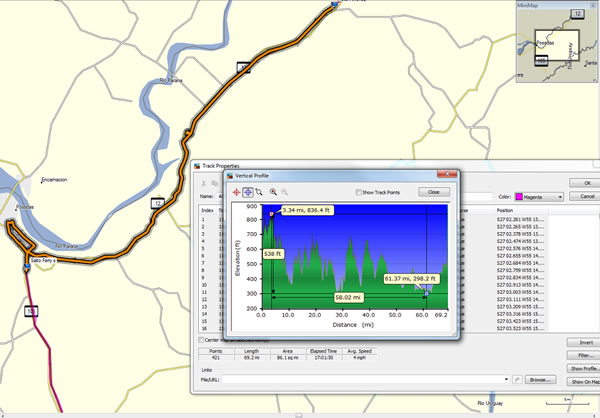Click the Browse... button
Viewport: 600px width, 418px height.
(x=540, y=380)
